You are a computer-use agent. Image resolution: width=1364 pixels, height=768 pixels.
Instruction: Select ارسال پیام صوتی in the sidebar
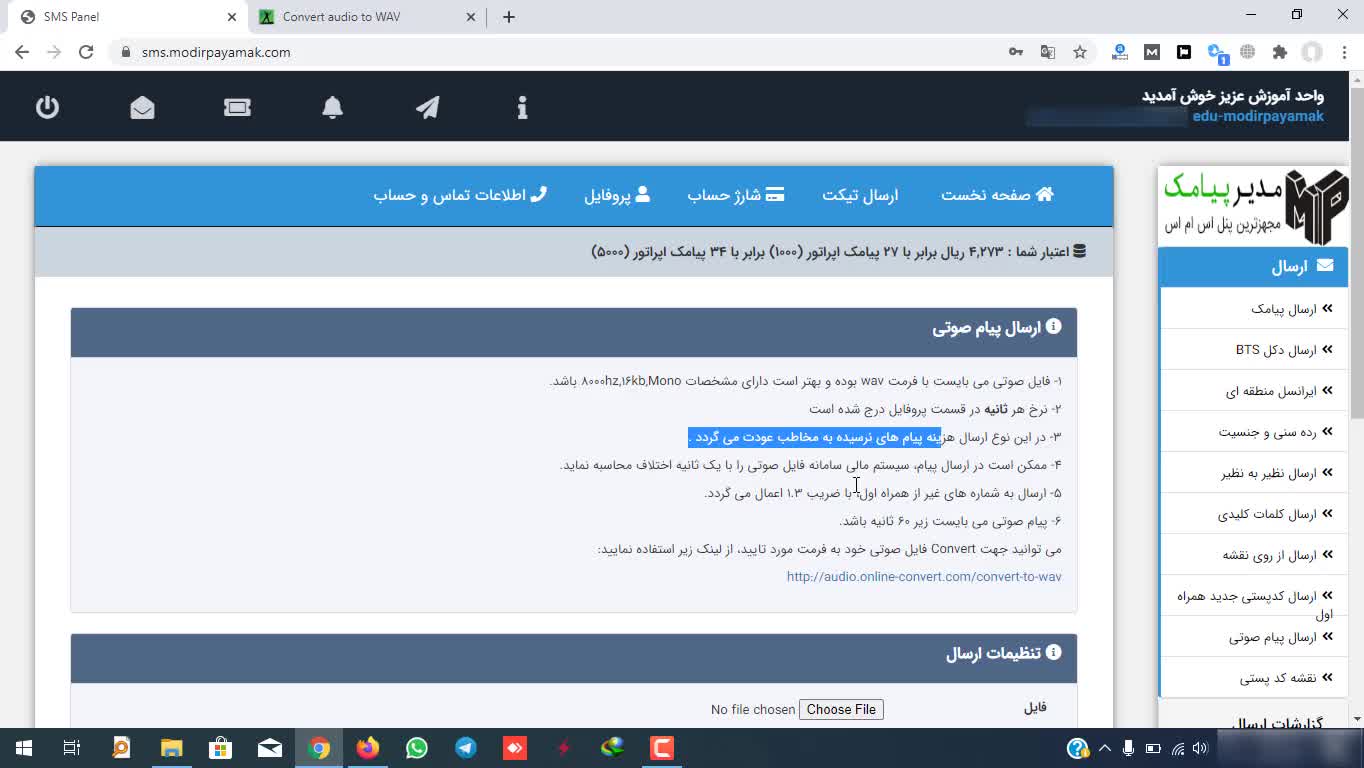(1254, 637)
